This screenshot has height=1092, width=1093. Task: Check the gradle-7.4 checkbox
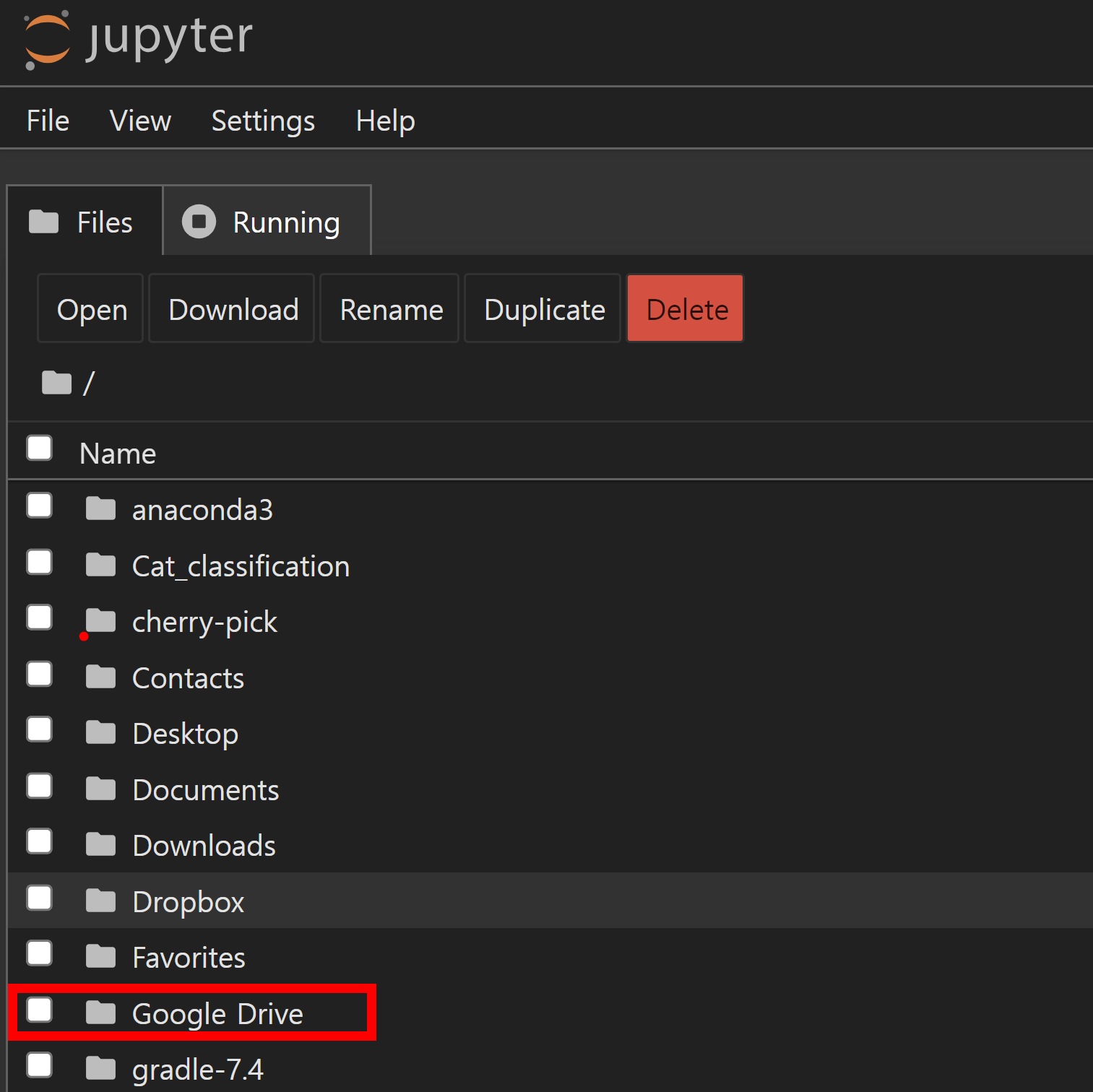[40, 1065]
